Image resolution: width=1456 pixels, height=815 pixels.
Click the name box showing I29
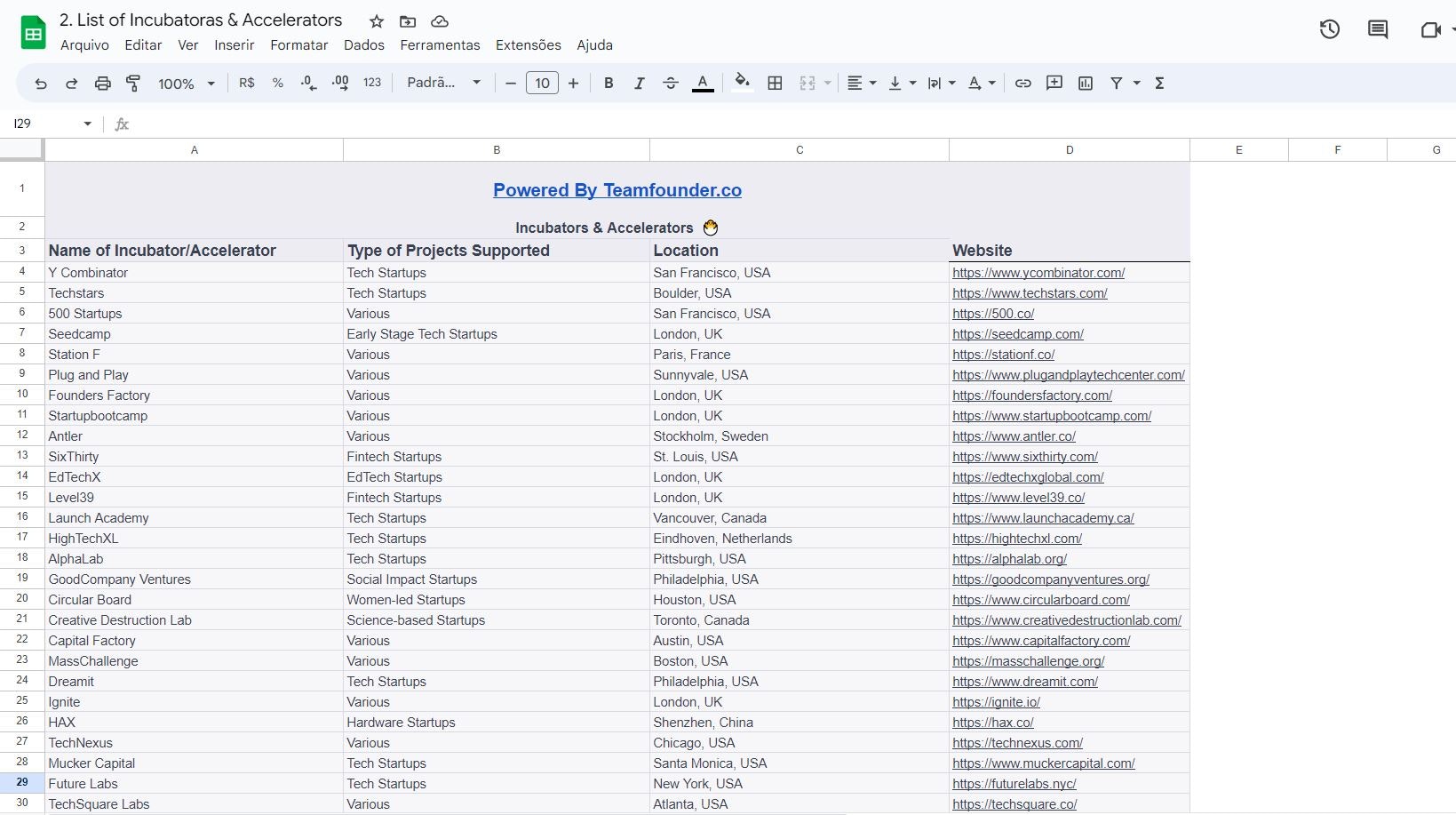(44, 124)
